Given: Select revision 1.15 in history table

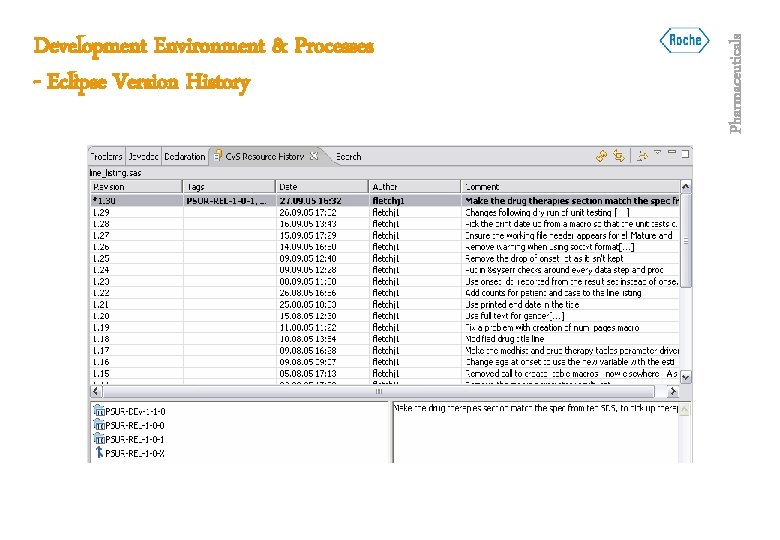Looking at the screenshot, I should 385,373.
